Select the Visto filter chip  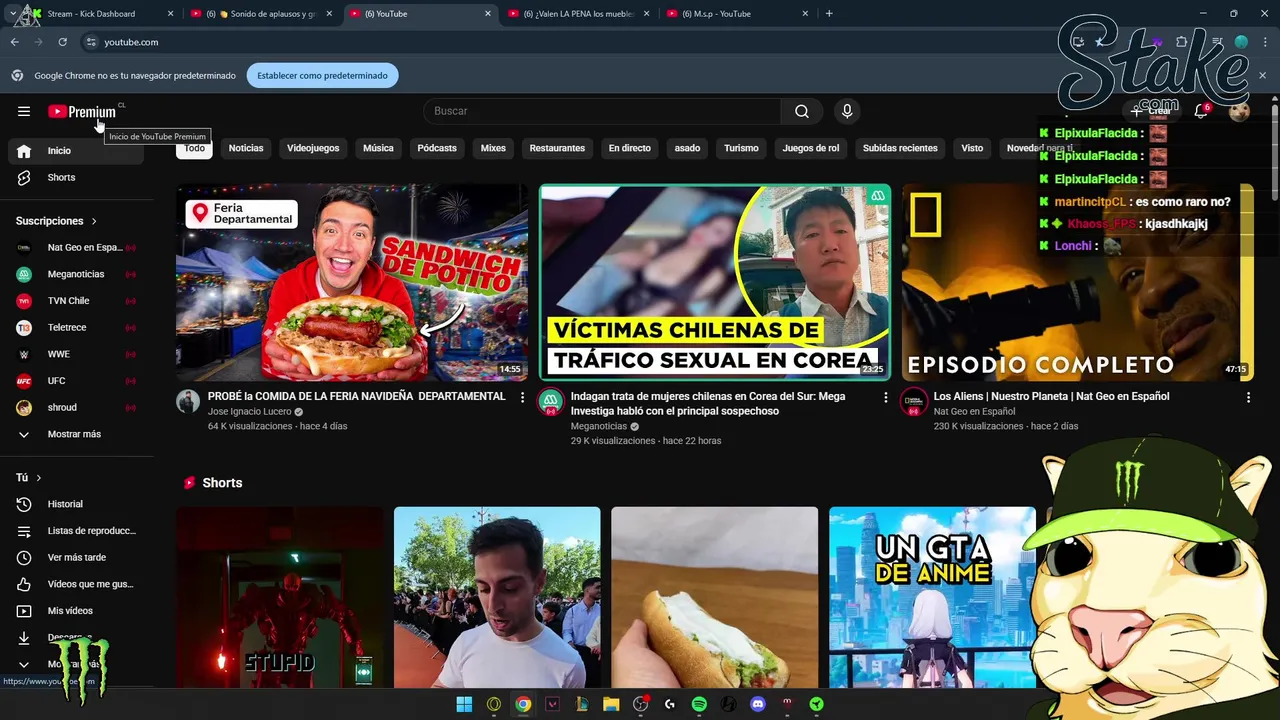click(972, 148)
